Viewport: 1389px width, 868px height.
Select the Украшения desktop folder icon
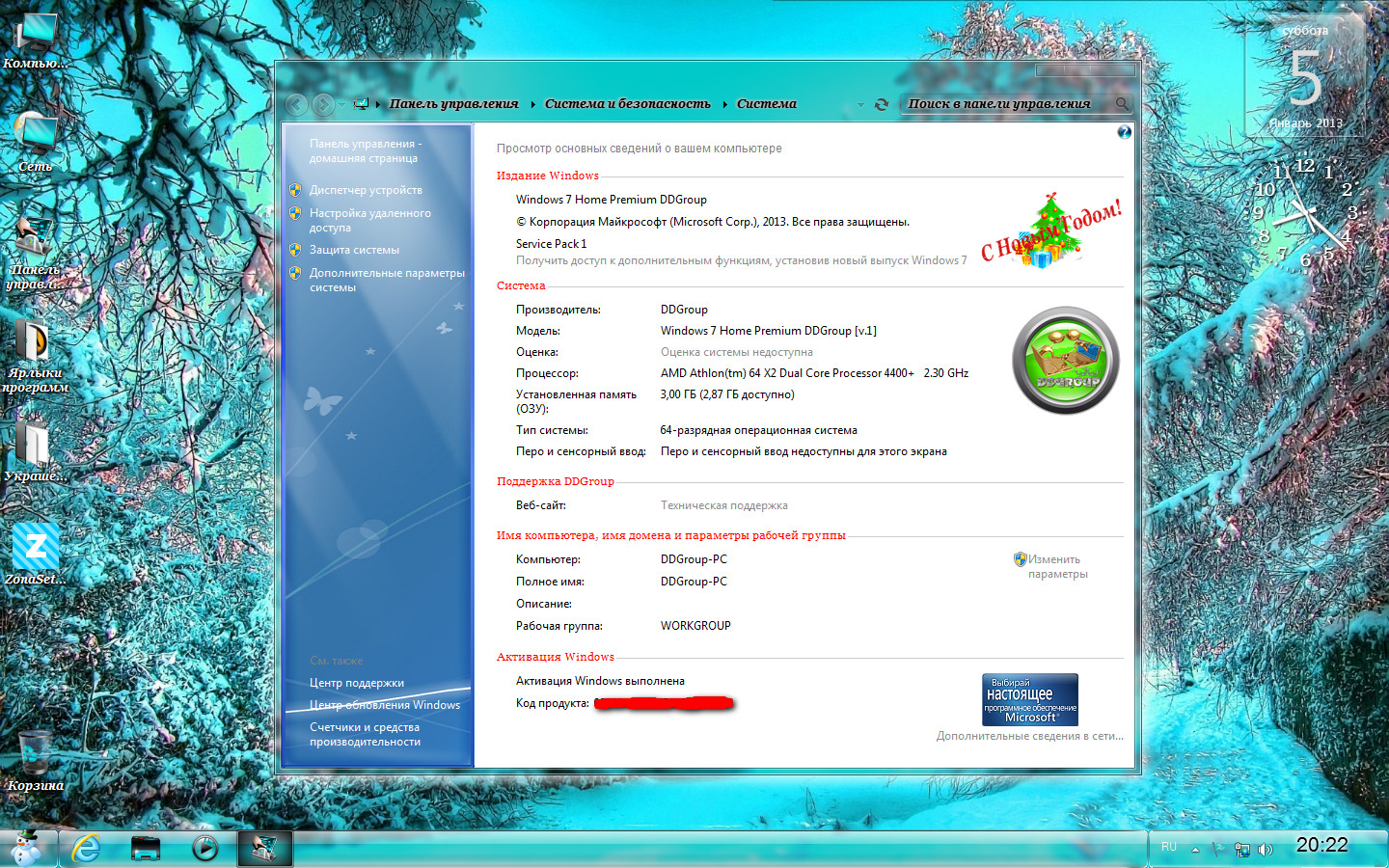(x=36, y=449)
